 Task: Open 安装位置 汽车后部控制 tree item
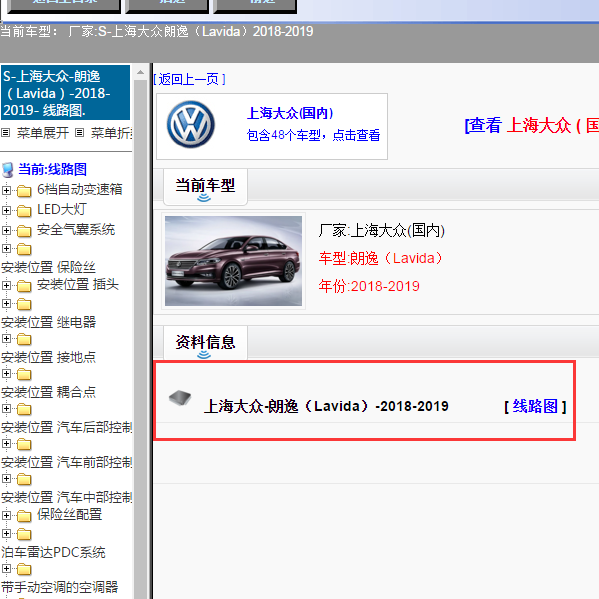pyautogui.click(x=66, y=427)
